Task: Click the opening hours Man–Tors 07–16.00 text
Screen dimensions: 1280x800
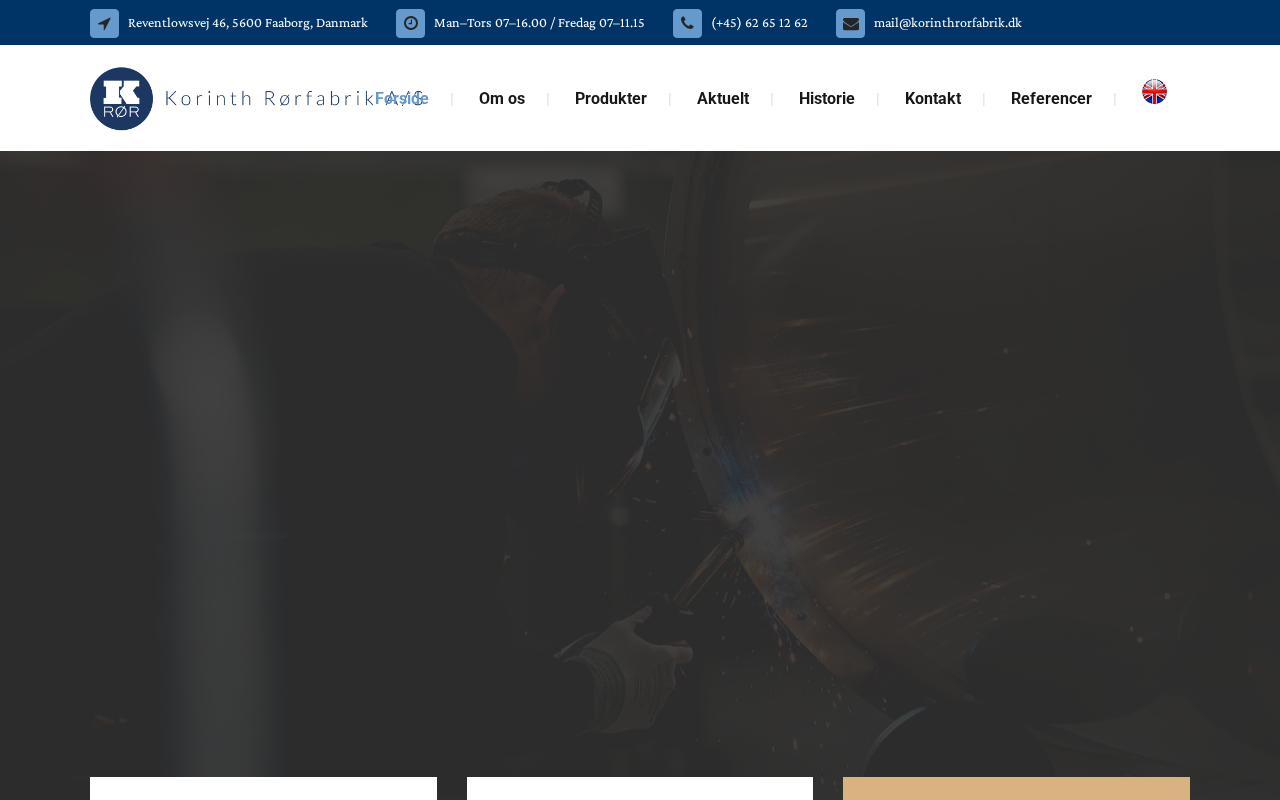Action: (539, 23)
